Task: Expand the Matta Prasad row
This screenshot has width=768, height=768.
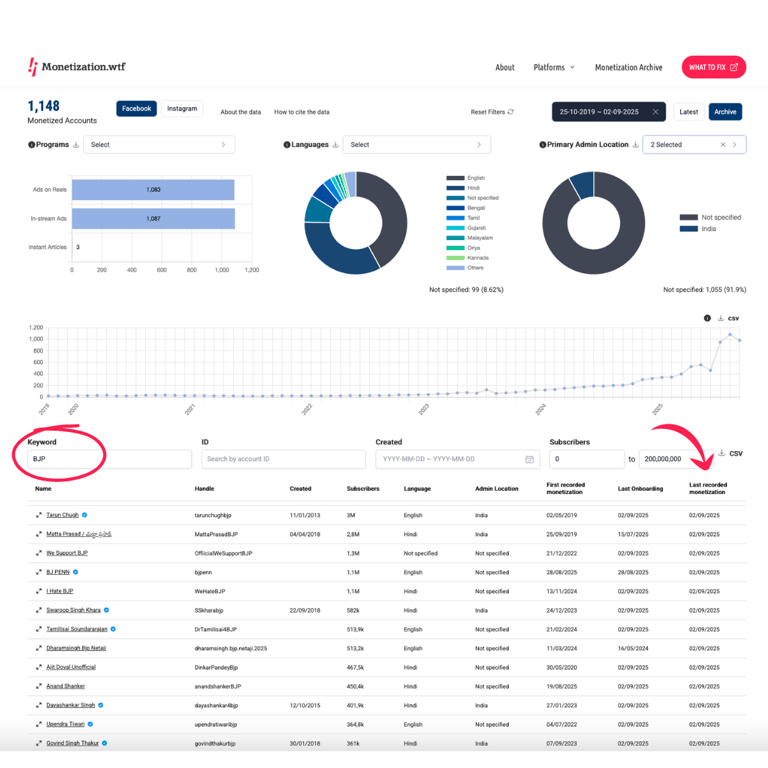Action: coord(39,534)
